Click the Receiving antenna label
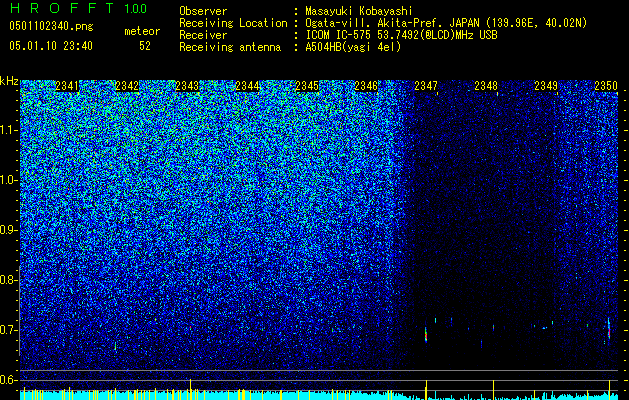The image size is (629, 400). (x=230, y=47)
